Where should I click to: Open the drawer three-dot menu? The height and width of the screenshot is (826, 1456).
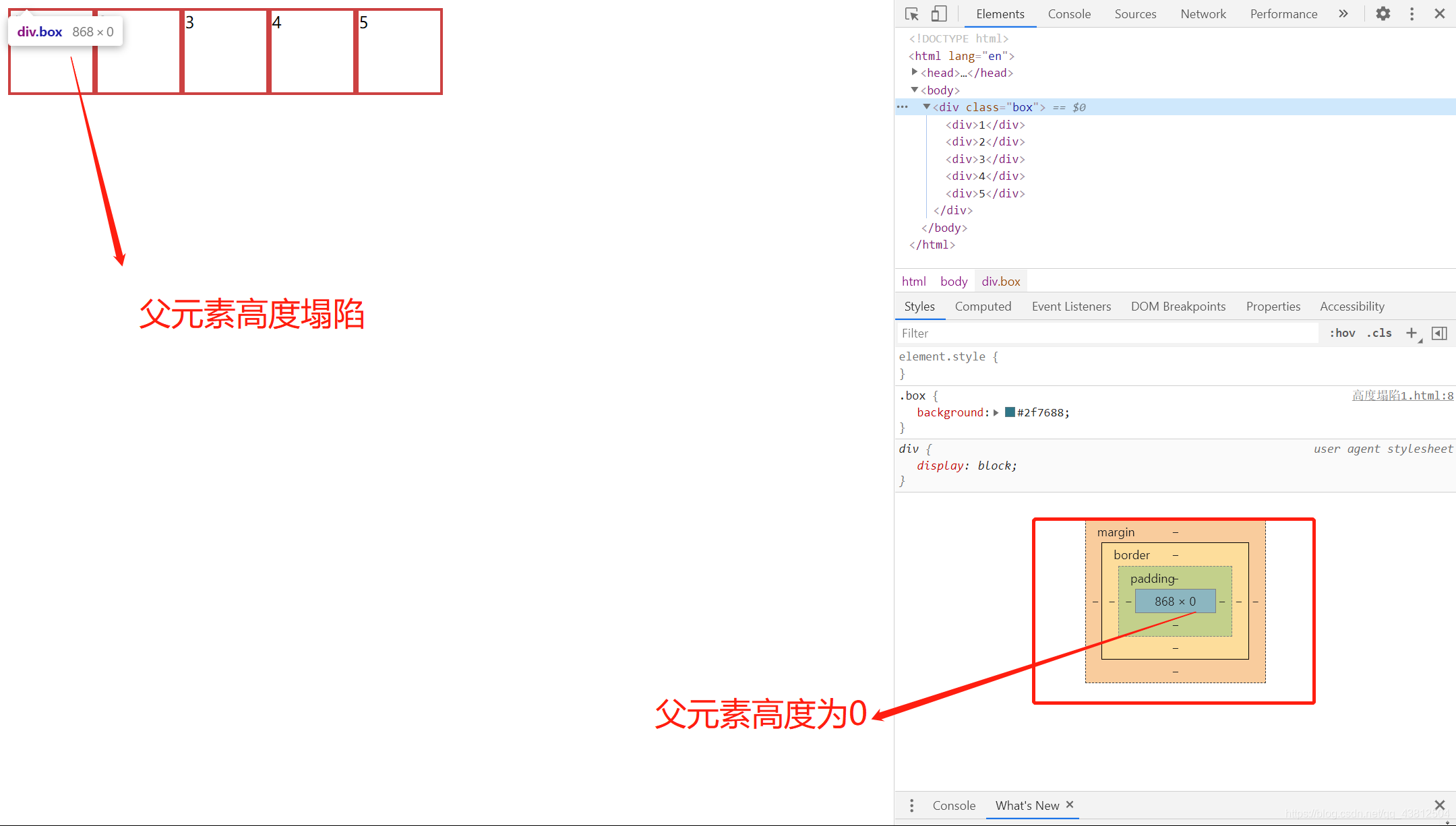(x=911, y=805)
